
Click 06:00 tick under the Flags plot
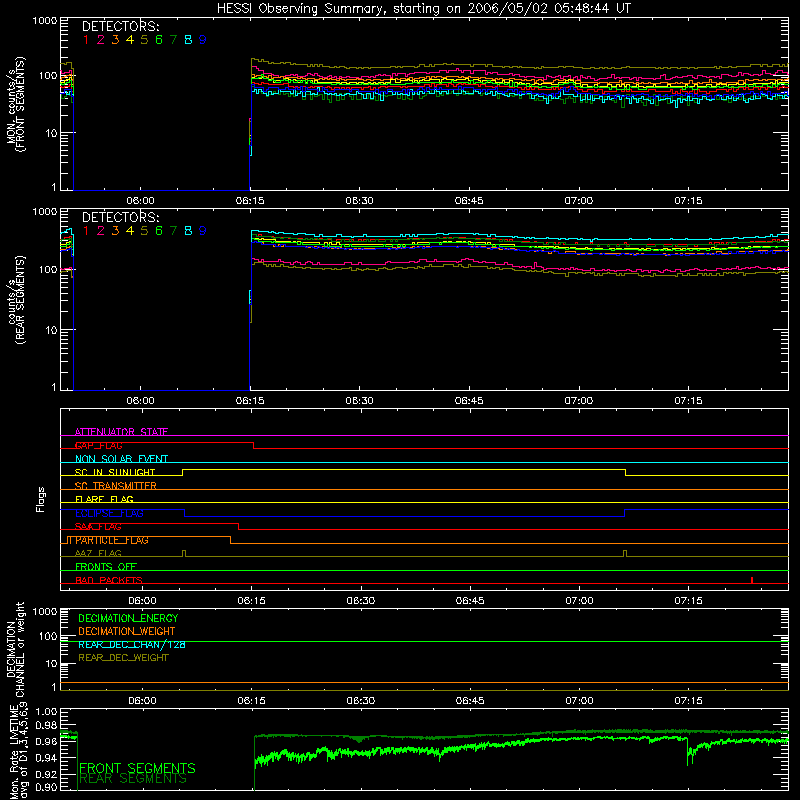tap(142, 601)
